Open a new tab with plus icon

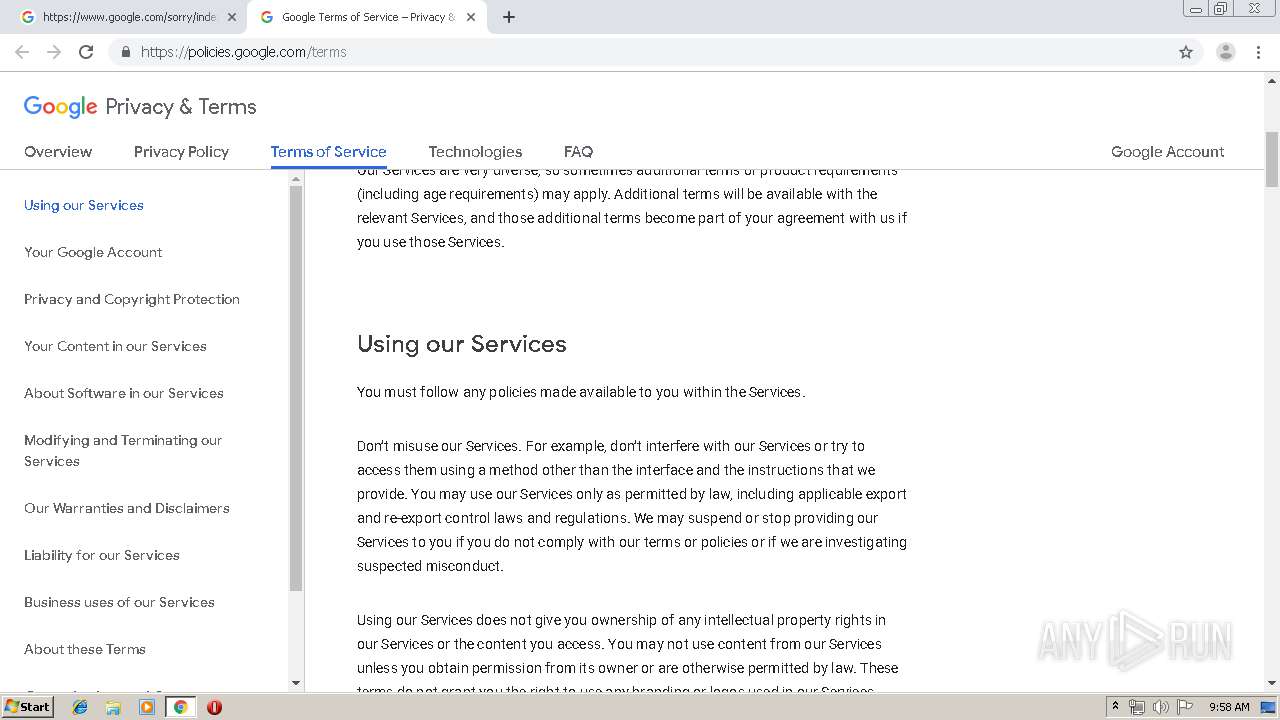coord(508,17)
